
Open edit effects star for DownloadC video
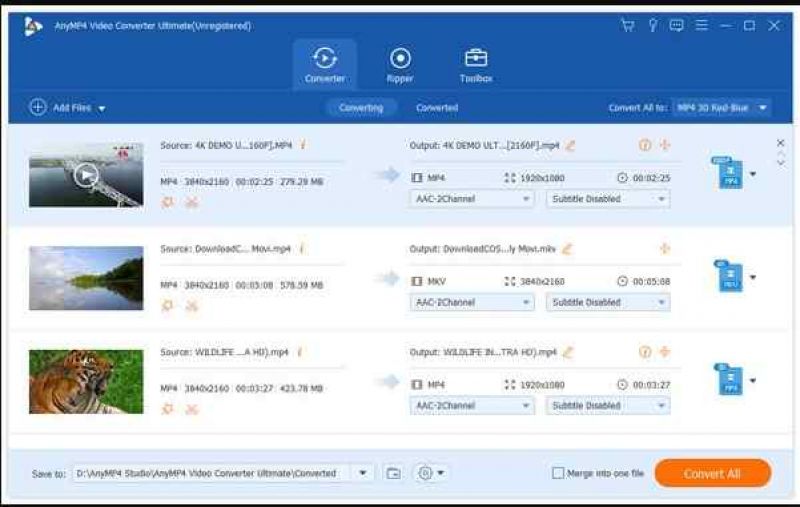click(167, 306)
